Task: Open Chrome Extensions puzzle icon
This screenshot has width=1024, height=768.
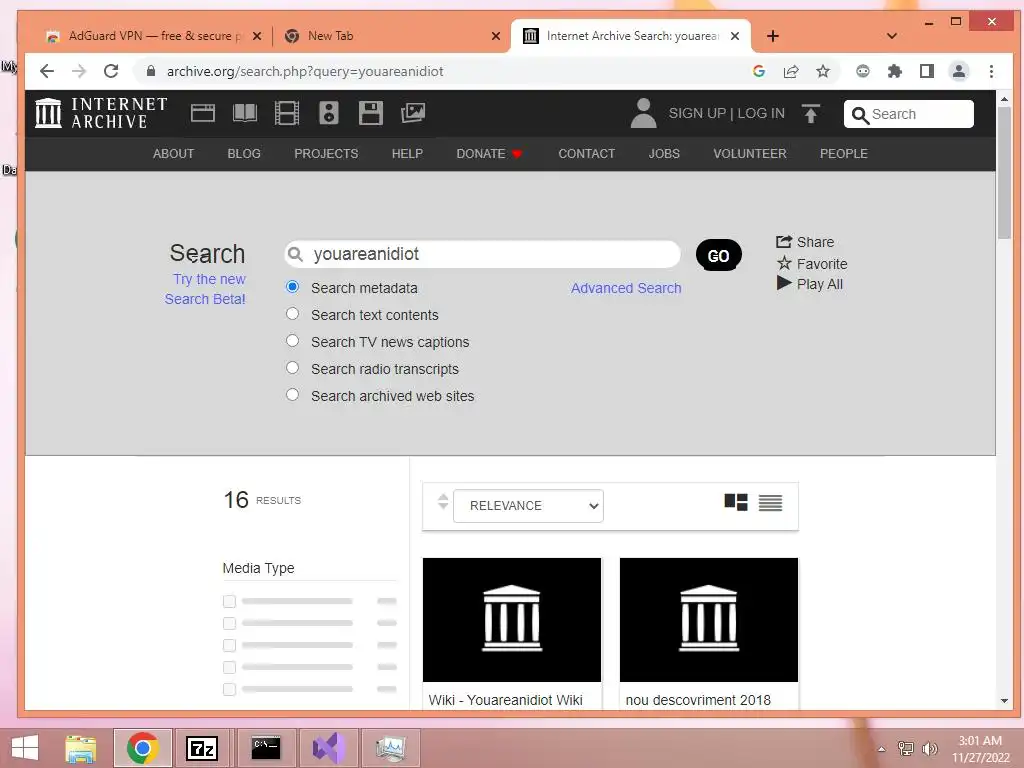Action: click(895, 71)
